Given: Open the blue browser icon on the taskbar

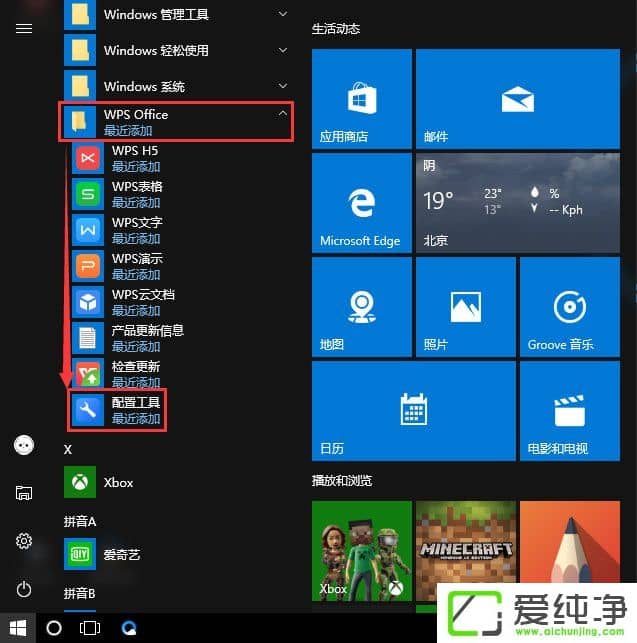Looking at the screenshot, I should pos(129,628).
